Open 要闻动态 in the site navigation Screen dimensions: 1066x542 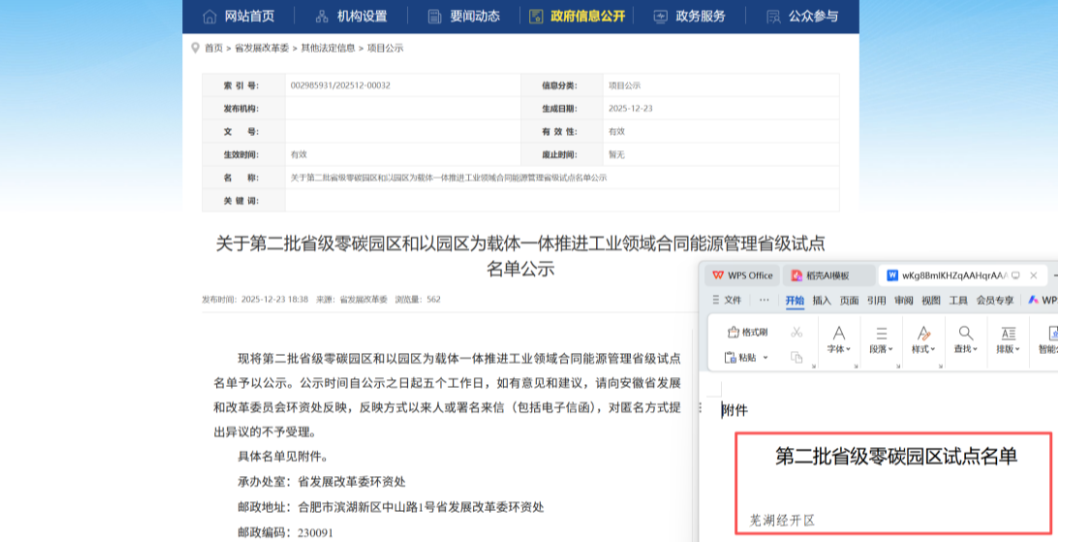(475, 16)
